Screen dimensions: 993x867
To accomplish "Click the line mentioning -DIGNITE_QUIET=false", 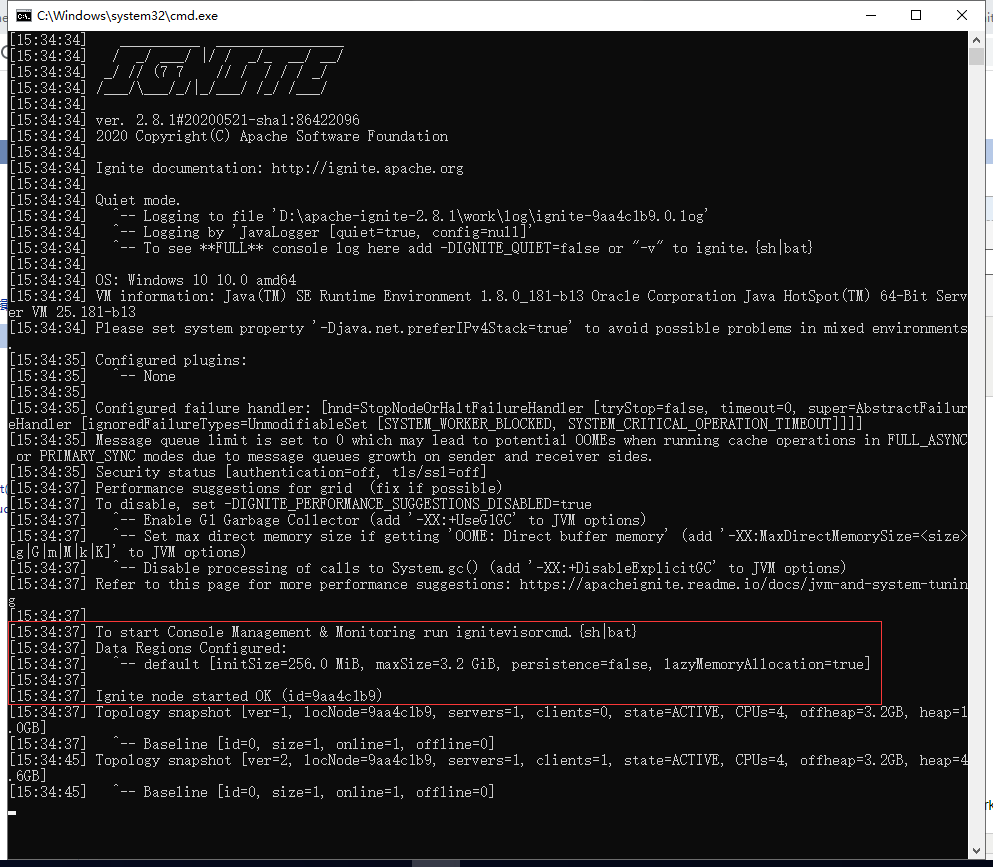I will (462, 248).
